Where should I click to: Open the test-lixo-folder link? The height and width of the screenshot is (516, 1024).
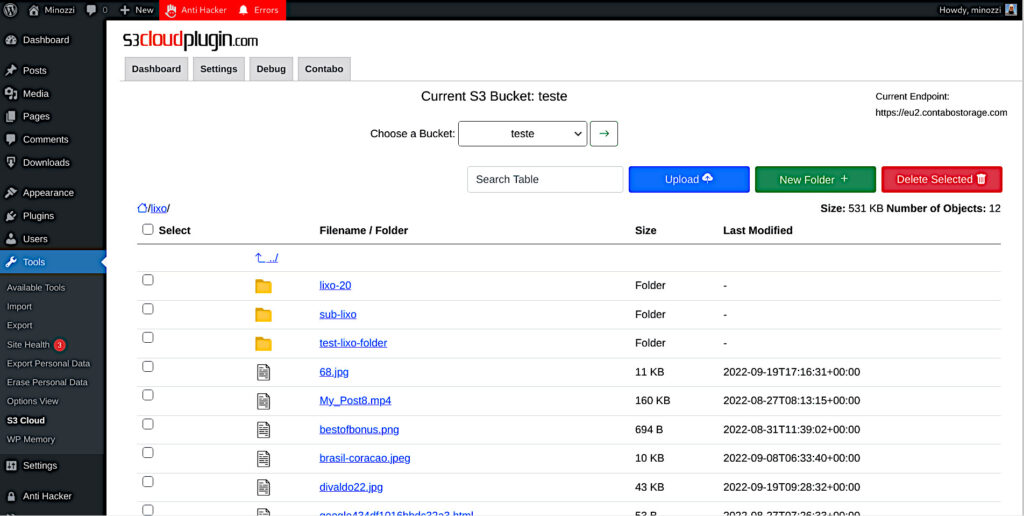coord(353,343)
